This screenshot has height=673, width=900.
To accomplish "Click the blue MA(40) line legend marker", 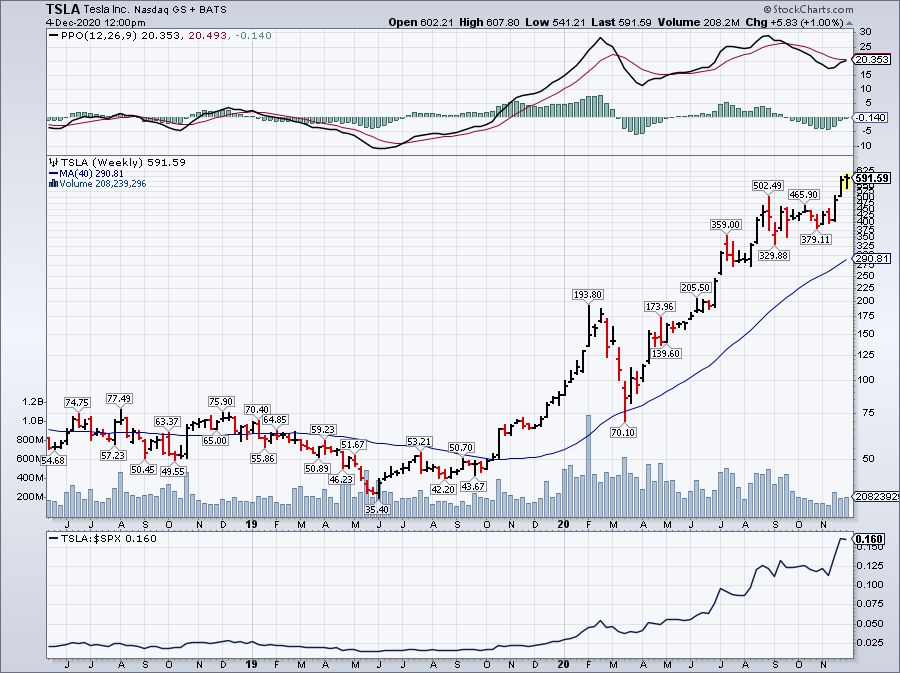I will pos(54,173).
